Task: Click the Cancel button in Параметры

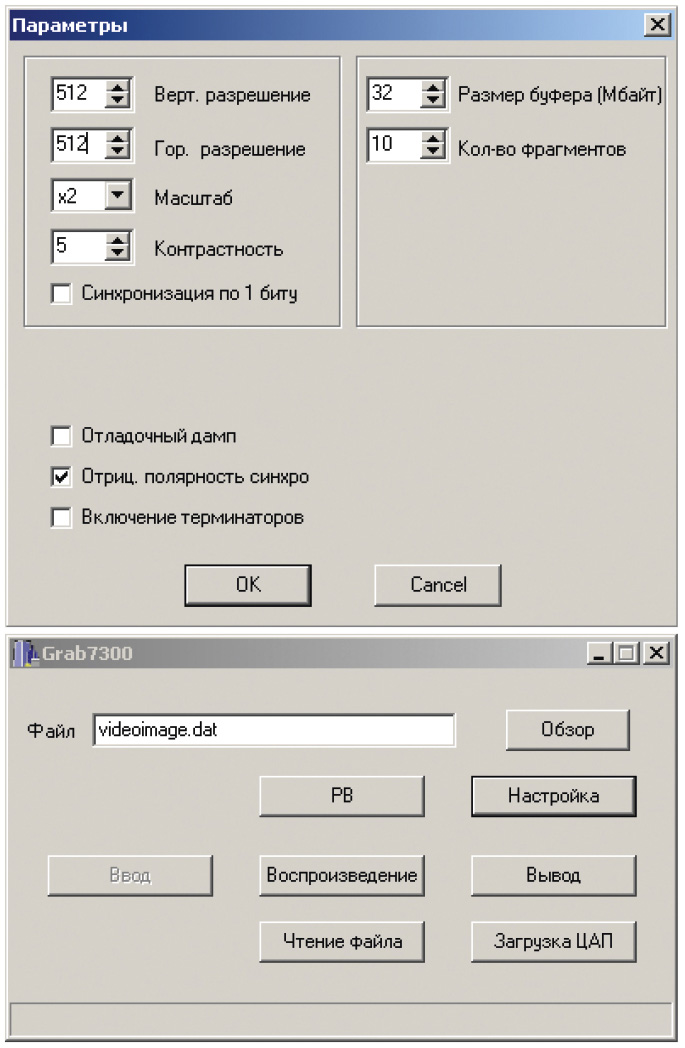Action: coord(438,585)
